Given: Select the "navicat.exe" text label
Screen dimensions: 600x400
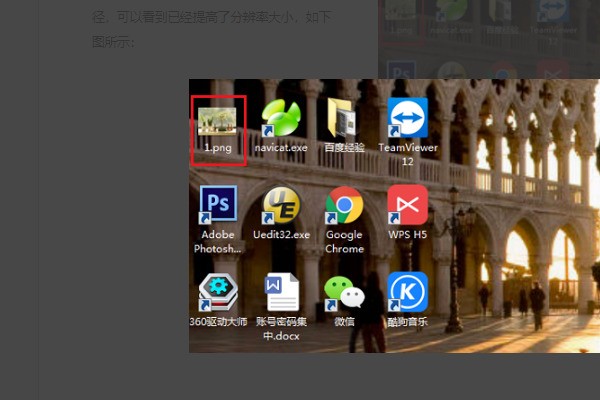Looking at the screenshot, I should tap(281, 147).
